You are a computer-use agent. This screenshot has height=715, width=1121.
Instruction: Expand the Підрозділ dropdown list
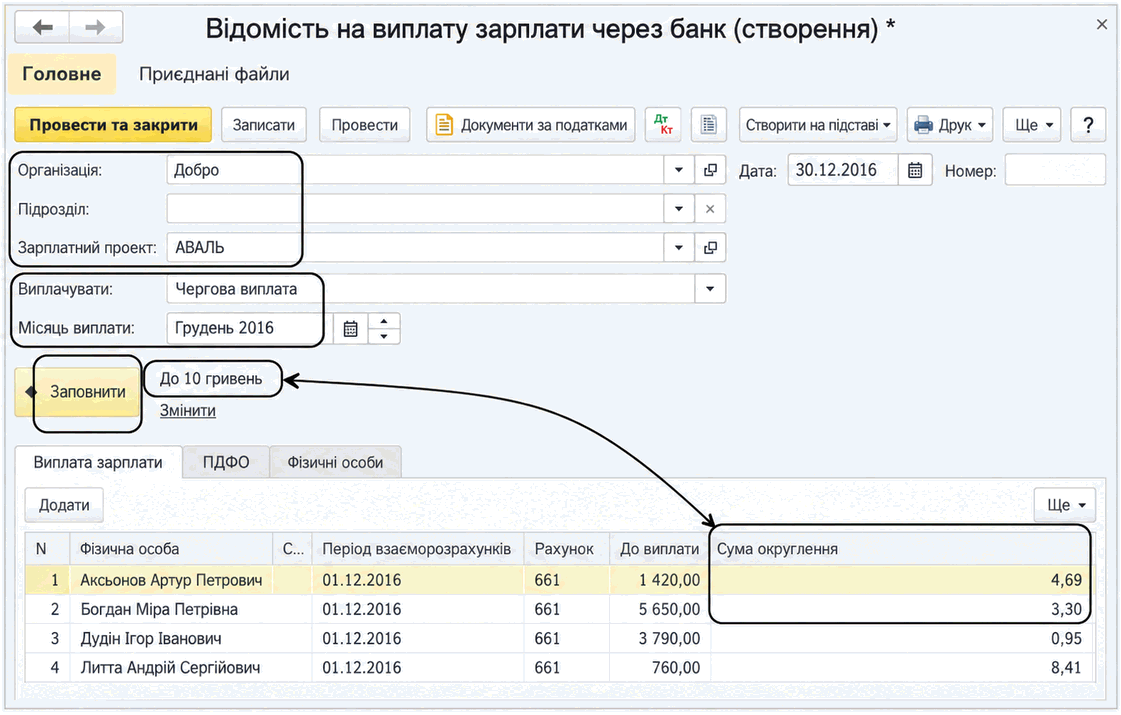point(678,209)
